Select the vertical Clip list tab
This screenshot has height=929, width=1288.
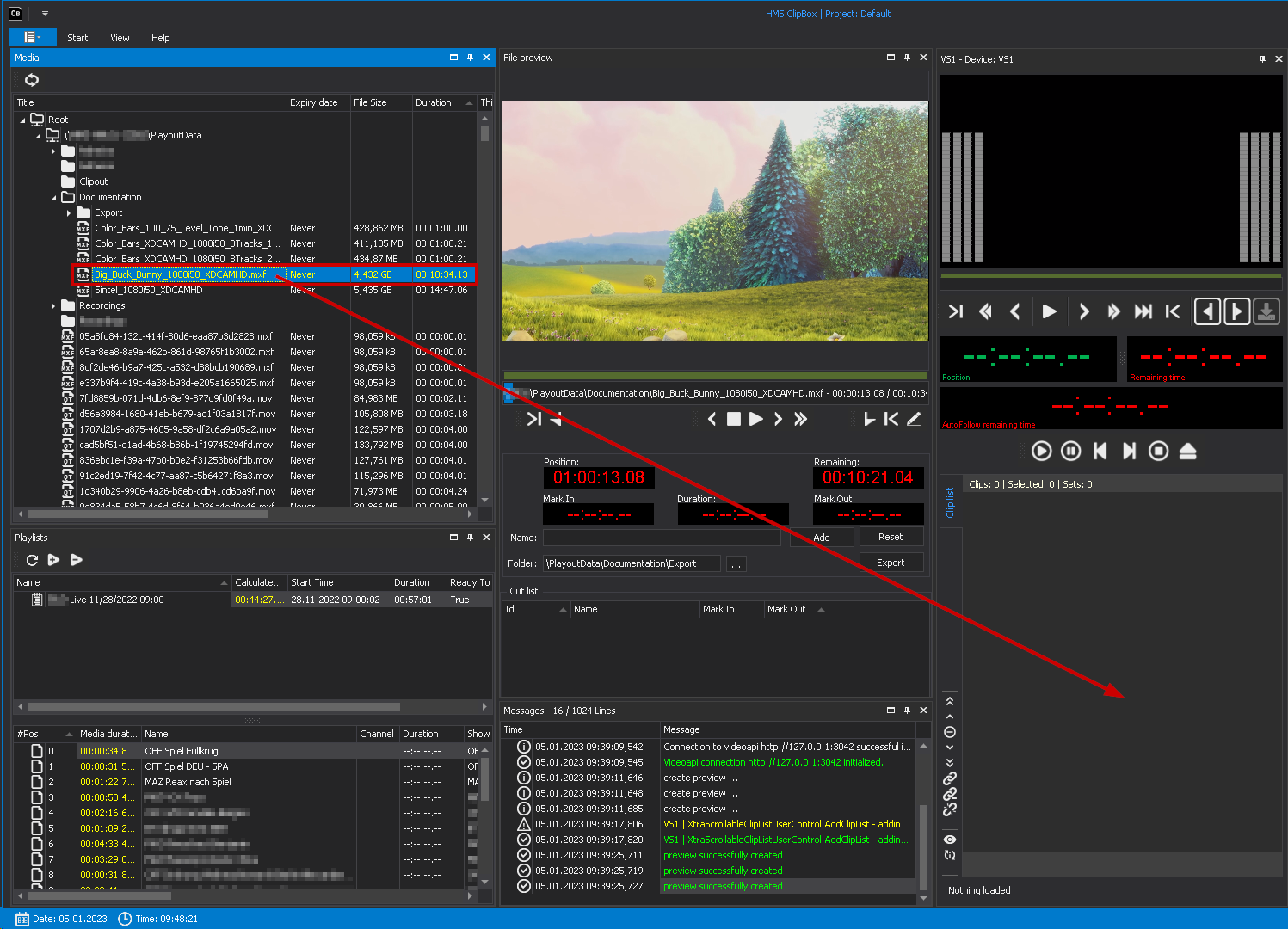[950, 502]
